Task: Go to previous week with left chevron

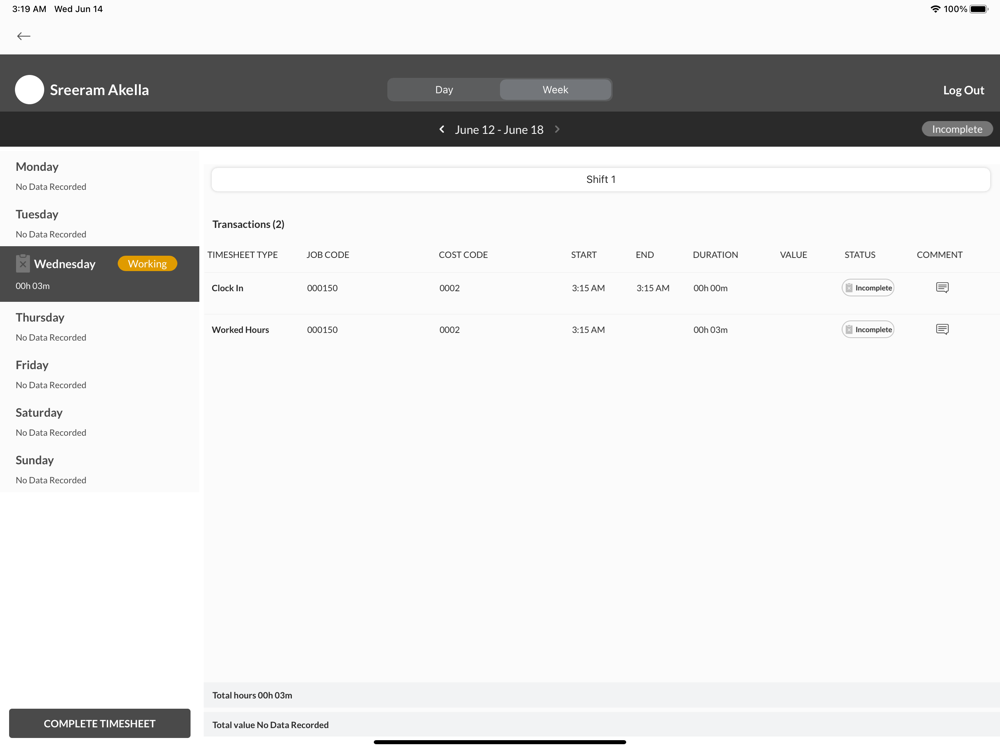Action: point(441,129)
